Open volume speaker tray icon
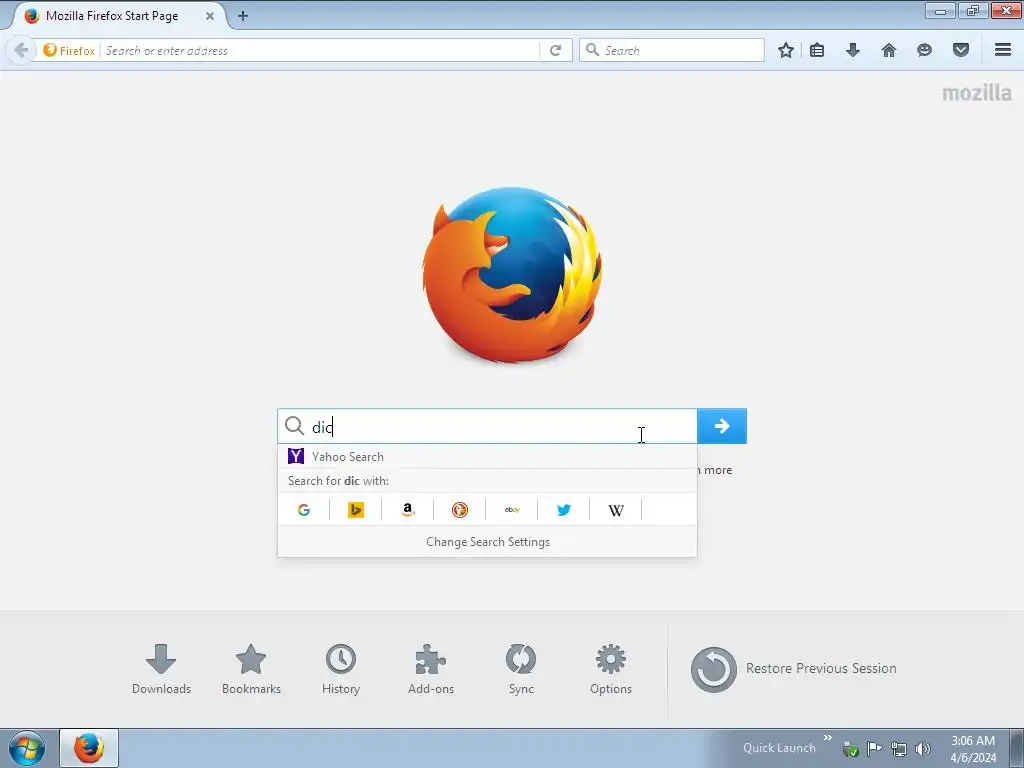This screenshot has height=768, width=1024. coord(923,748)
